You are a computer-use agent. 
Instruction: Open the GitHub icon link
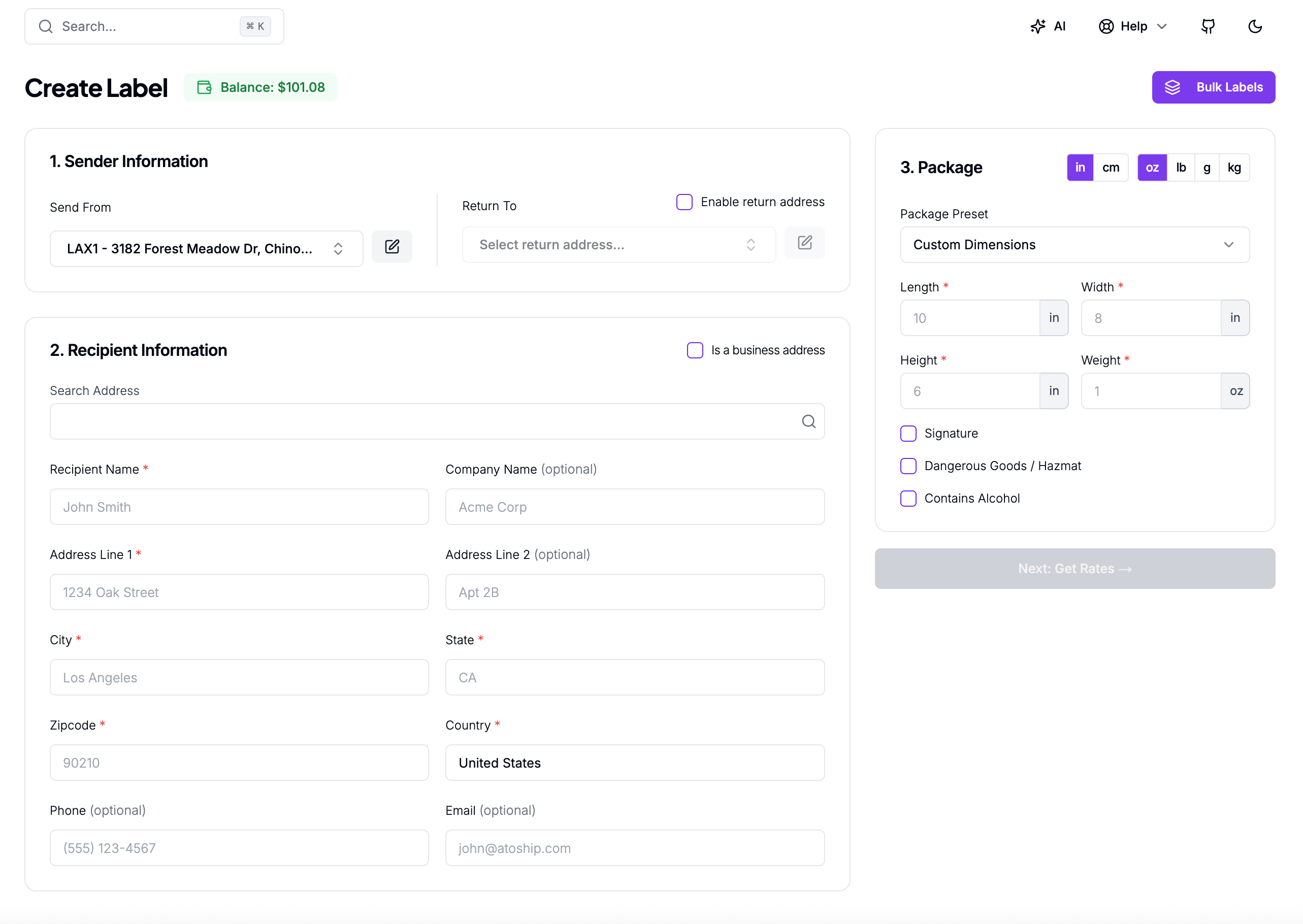coord(1208,26)
